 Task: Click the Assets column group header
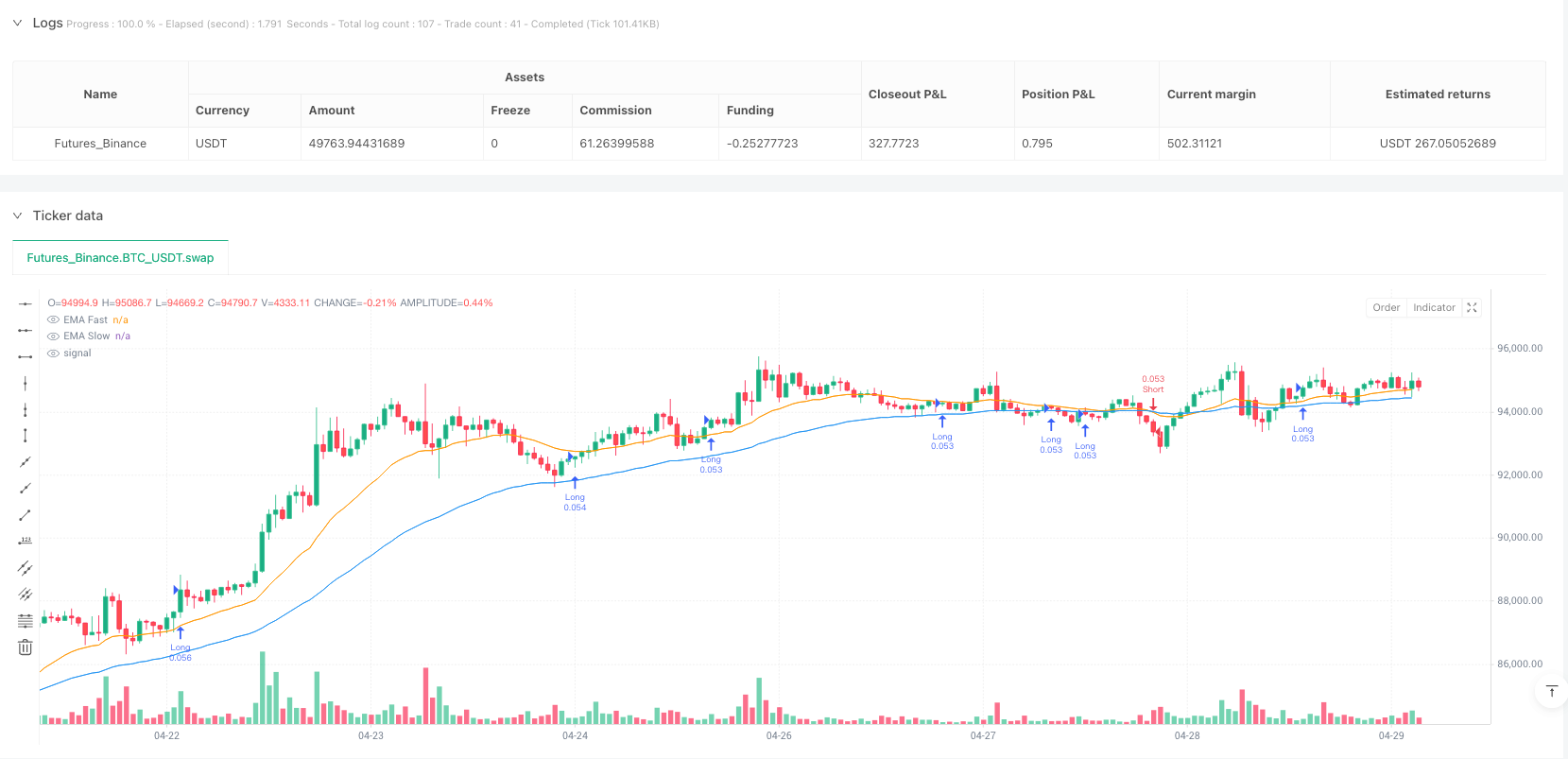(x=525, y=78)
